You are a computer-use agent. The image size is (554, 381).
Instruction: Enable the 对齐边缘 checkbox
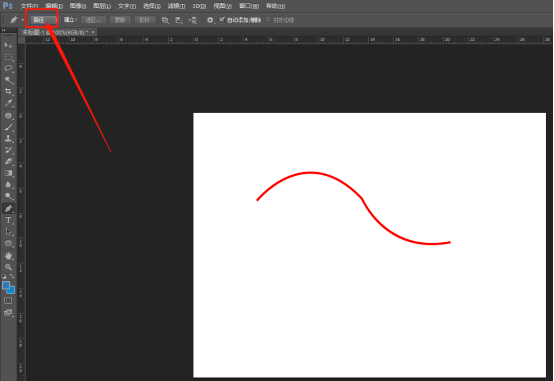click(x=268, y=20)
